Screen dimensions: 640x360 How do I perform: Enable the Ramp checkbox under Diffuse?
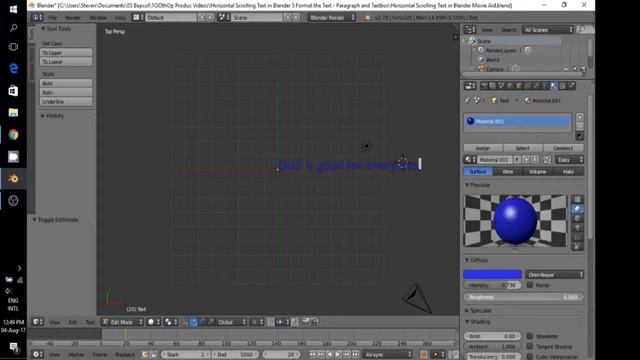pos(530,285)
